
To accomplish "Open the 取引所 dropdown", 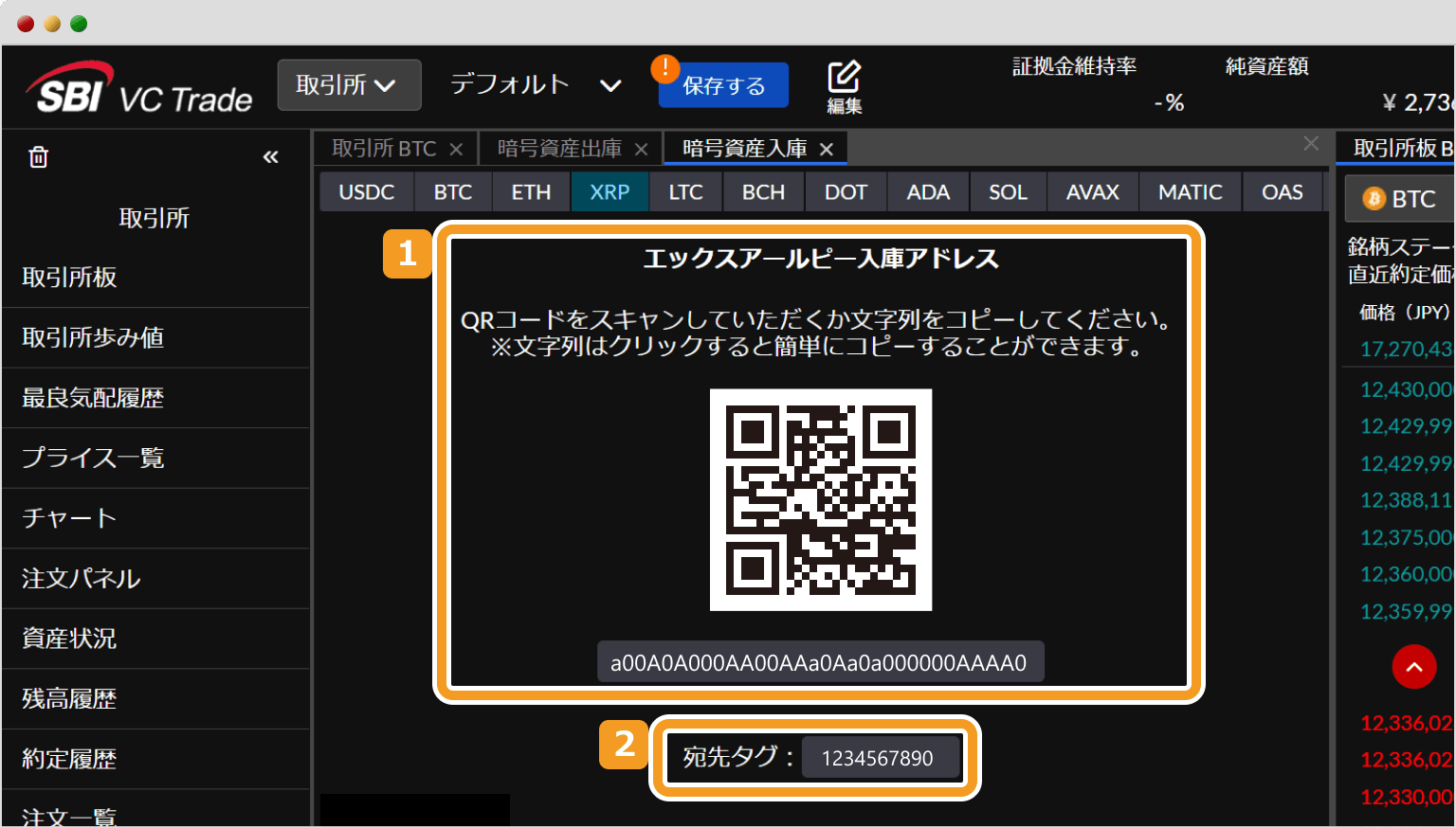I will coord(349,85).
